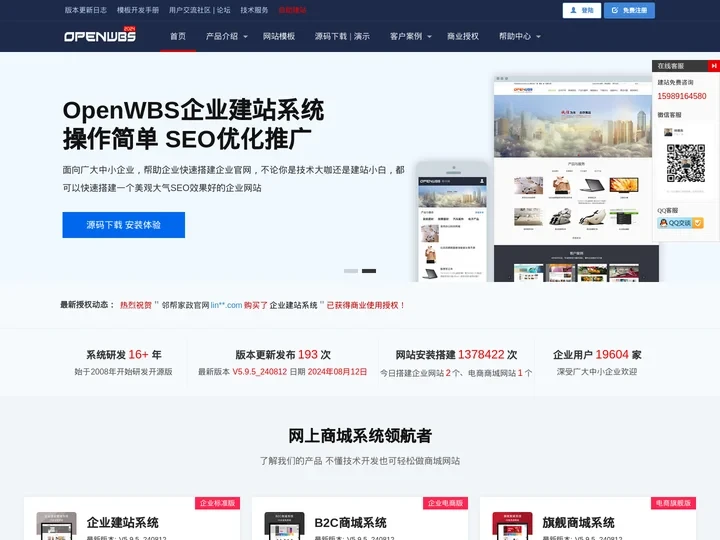Click the 网上商城系统领航者 heading
This screenshot has height=540, width=720.
point(360,436)
